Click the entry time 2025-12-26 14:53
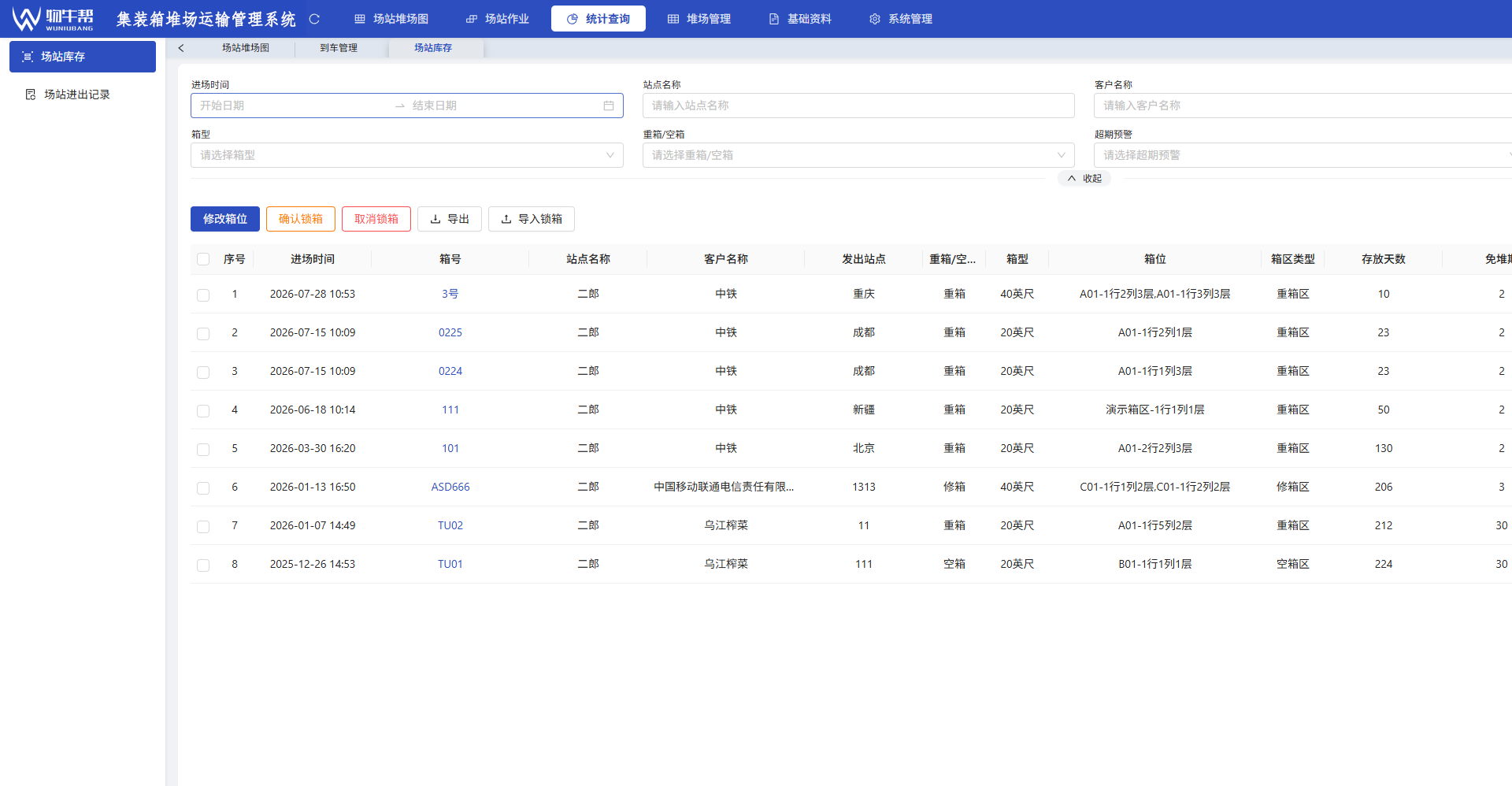The width and height of the screenshot is (1512, 786). pyautogui.click(x=313, y=564)
